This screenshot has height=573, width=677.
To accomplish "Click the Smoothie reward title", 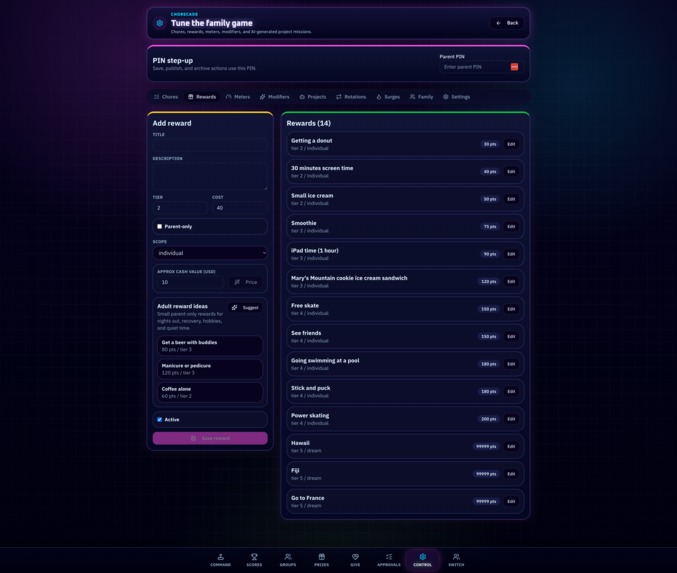I will pos(304,223).
